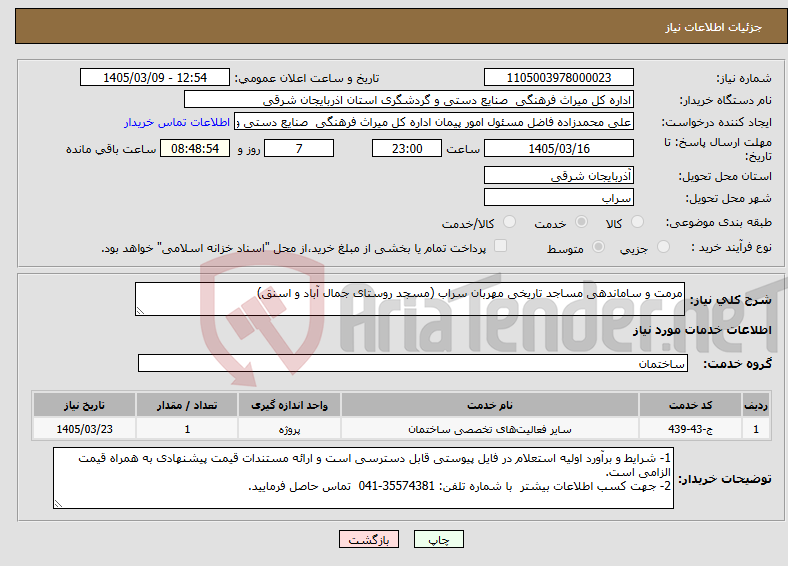788x566 pixels.
Task: Select the متوسط purchase type radio
Action: tap(599, 246)
